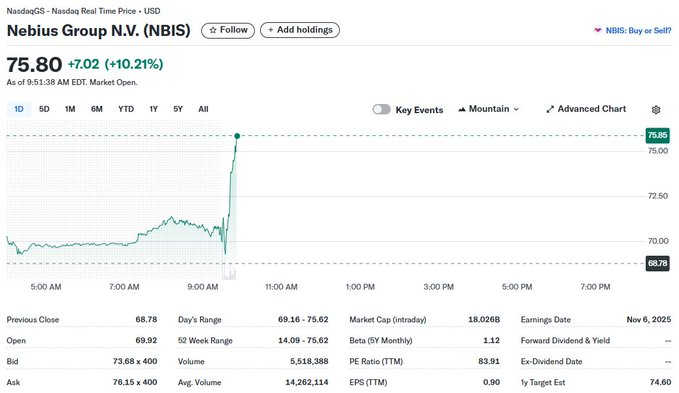
Task: Click the NasdaqGS real time price exchange note
Action: (x=83, y=11)
